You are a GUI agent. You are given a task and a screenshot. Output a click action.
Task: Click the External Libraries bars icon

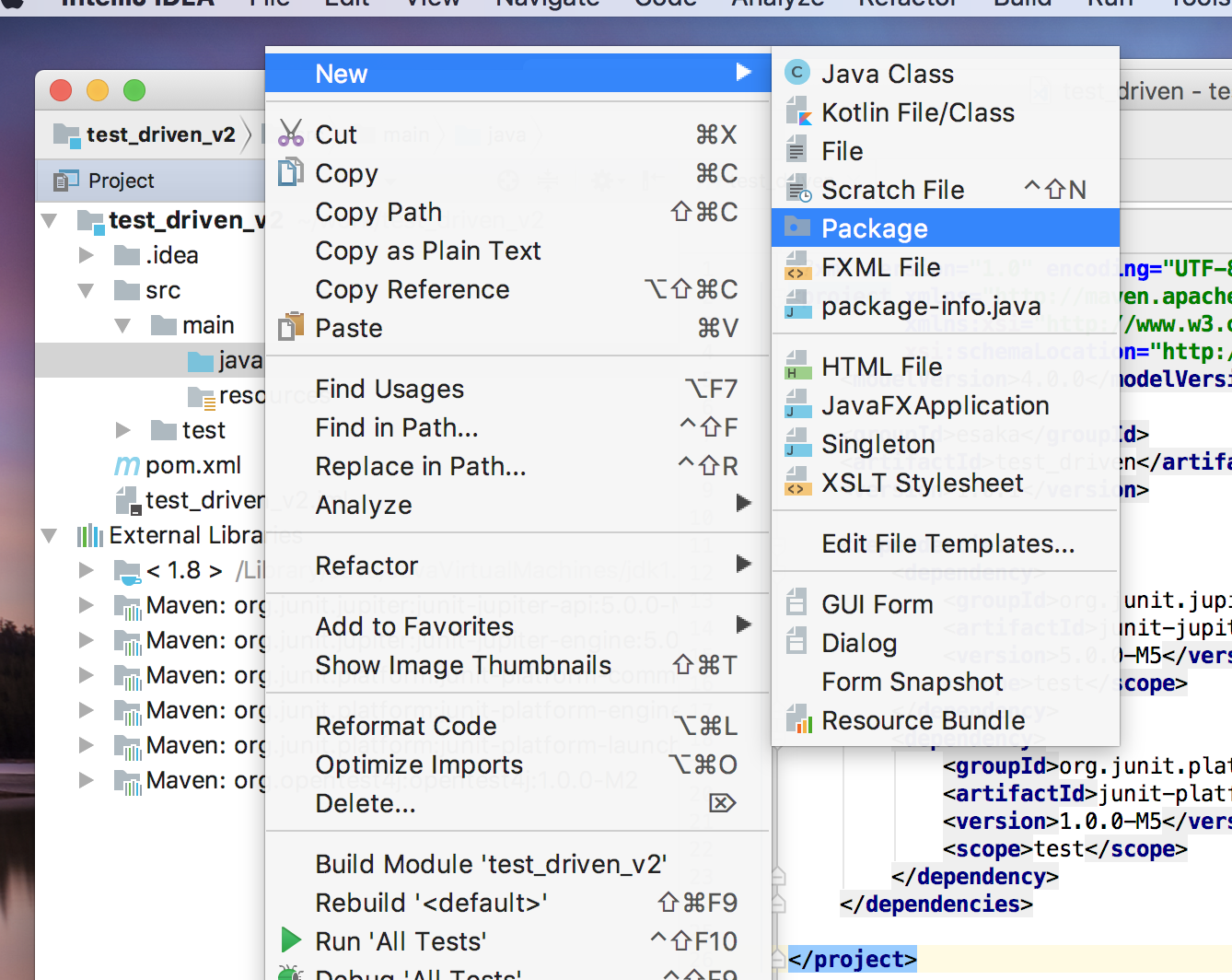pos(89,535)
